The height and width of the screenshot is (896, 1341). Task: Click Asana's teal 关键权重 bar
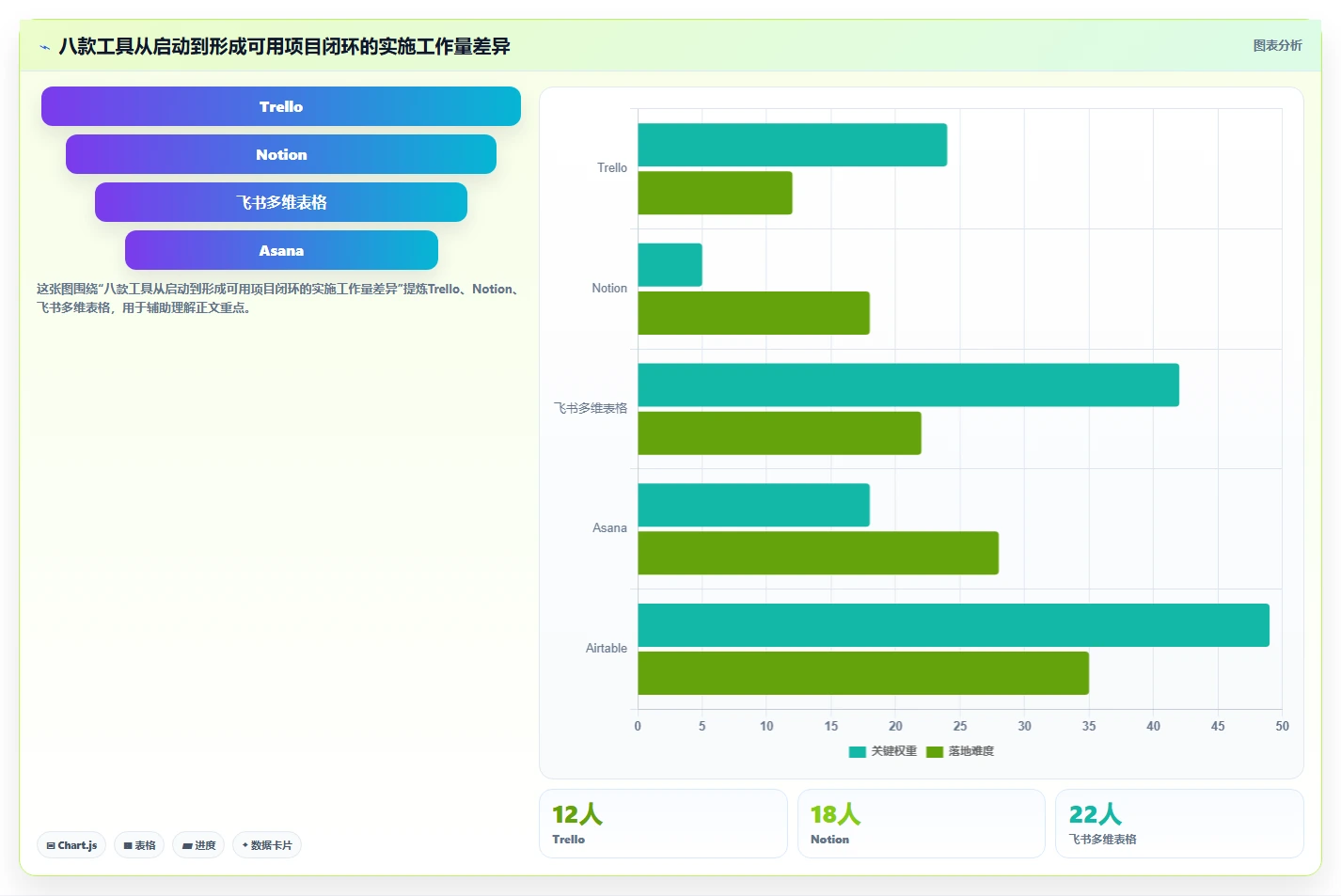(754, 505)
